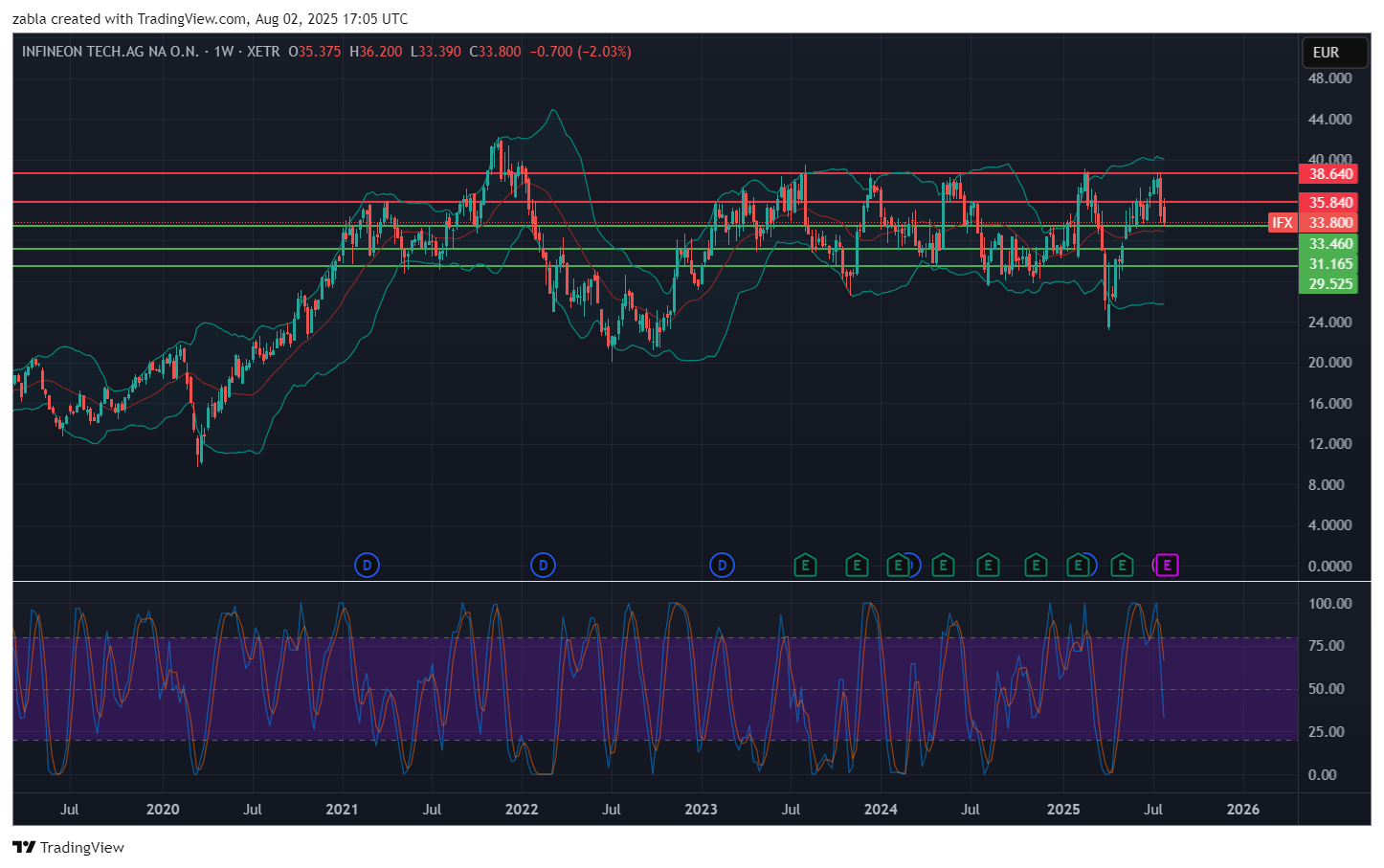Click the 16.000 price axis label

click(1329, 404)
